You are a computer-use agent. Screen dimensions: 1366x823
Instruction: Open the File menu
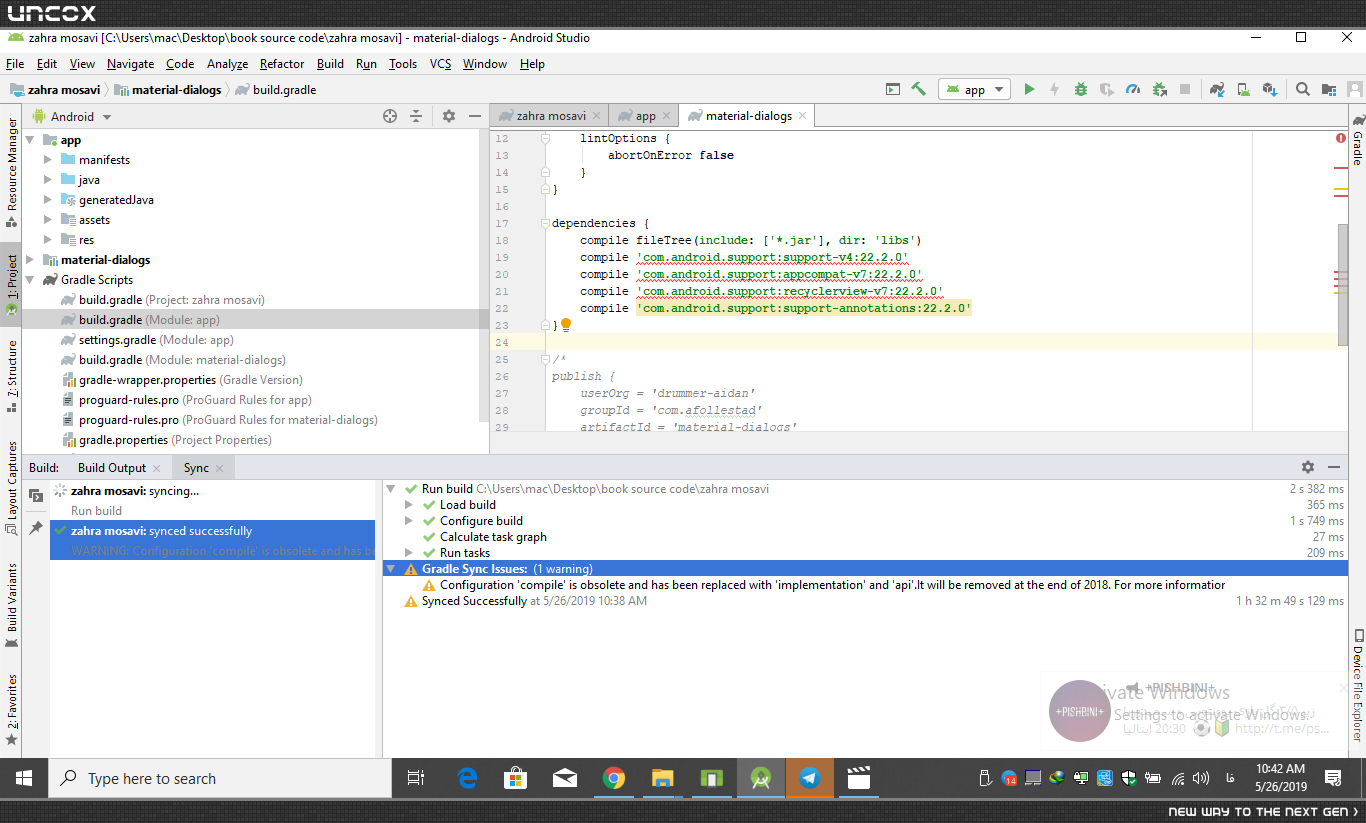[15, 64]
